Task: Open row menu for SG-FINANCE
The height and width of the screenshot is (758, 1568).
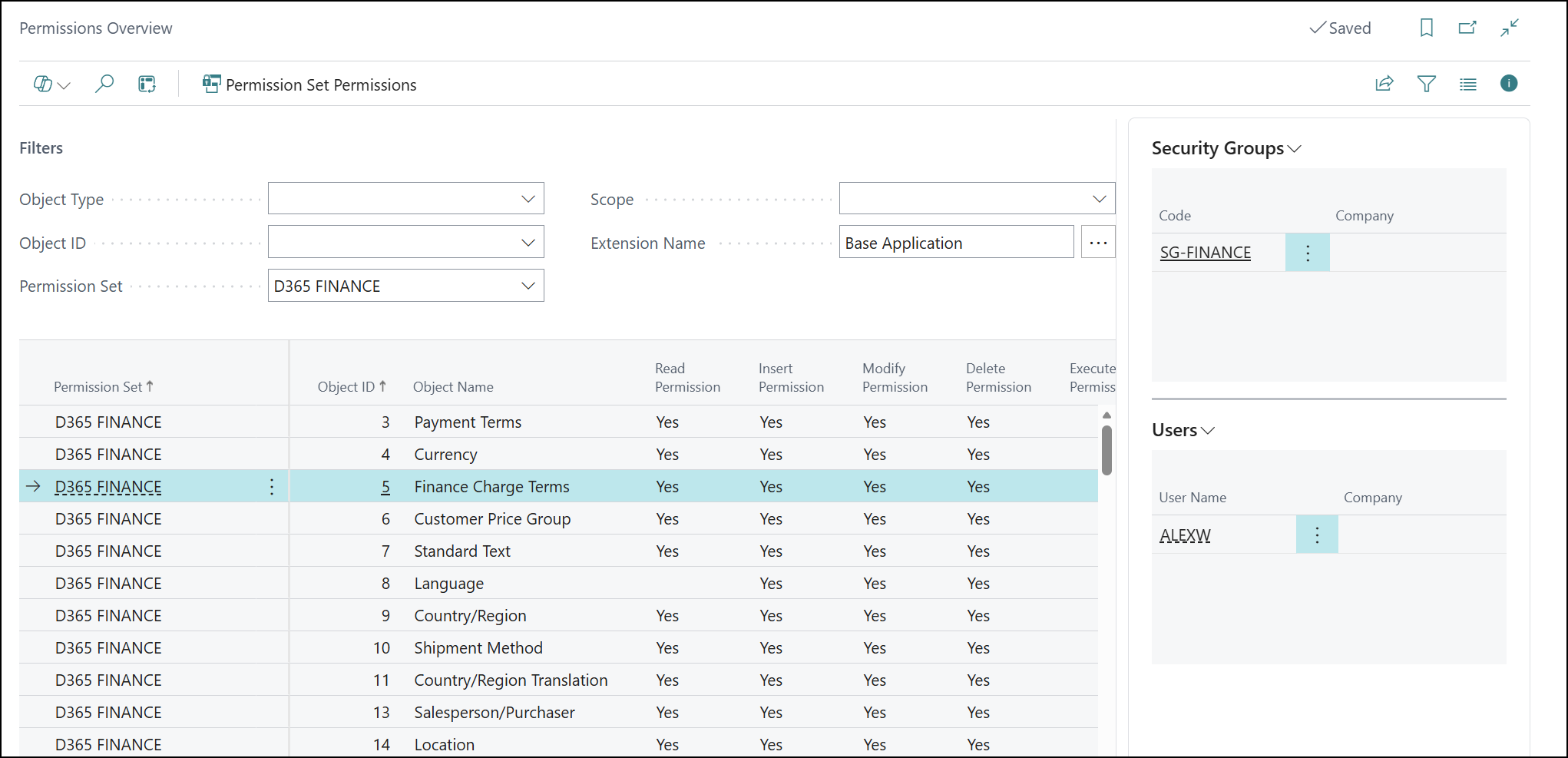Action: pyautogui.click(x=1308, y=253)
